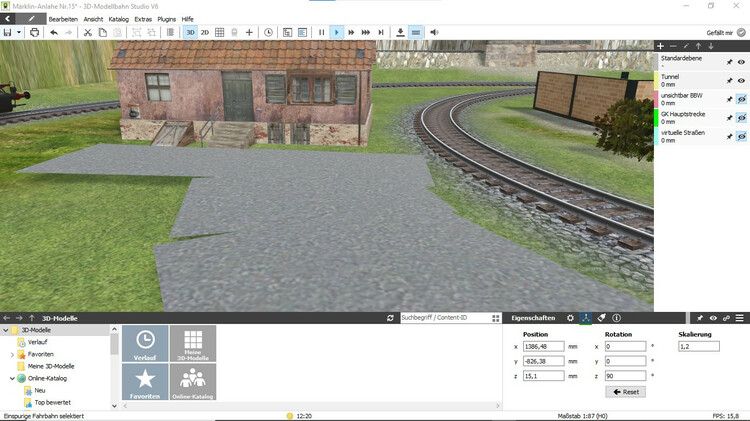Open the save dropdown arrow

19,33
